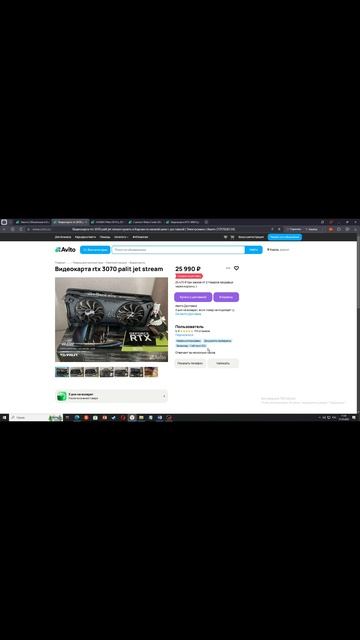Open the all categories dropdown button

tap(95, 250)
